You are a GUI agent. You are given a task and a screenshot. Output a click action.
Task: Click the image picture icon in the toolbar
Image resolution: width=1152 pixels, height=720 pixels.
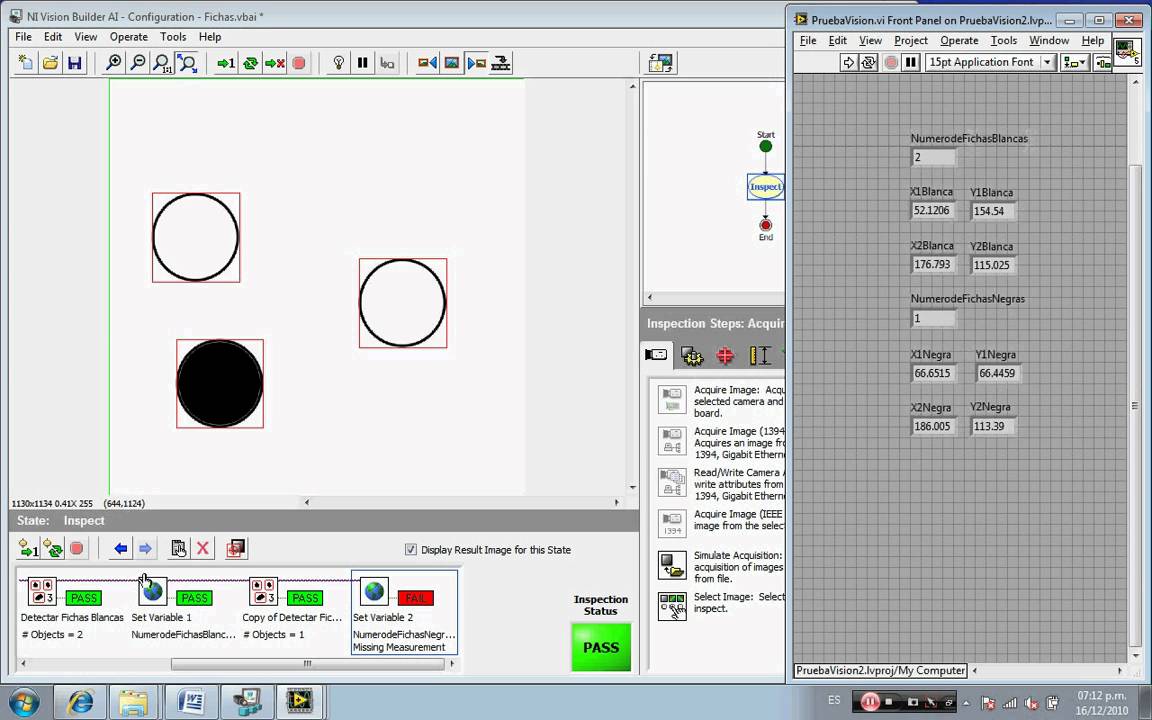click(x=451, y=63)
